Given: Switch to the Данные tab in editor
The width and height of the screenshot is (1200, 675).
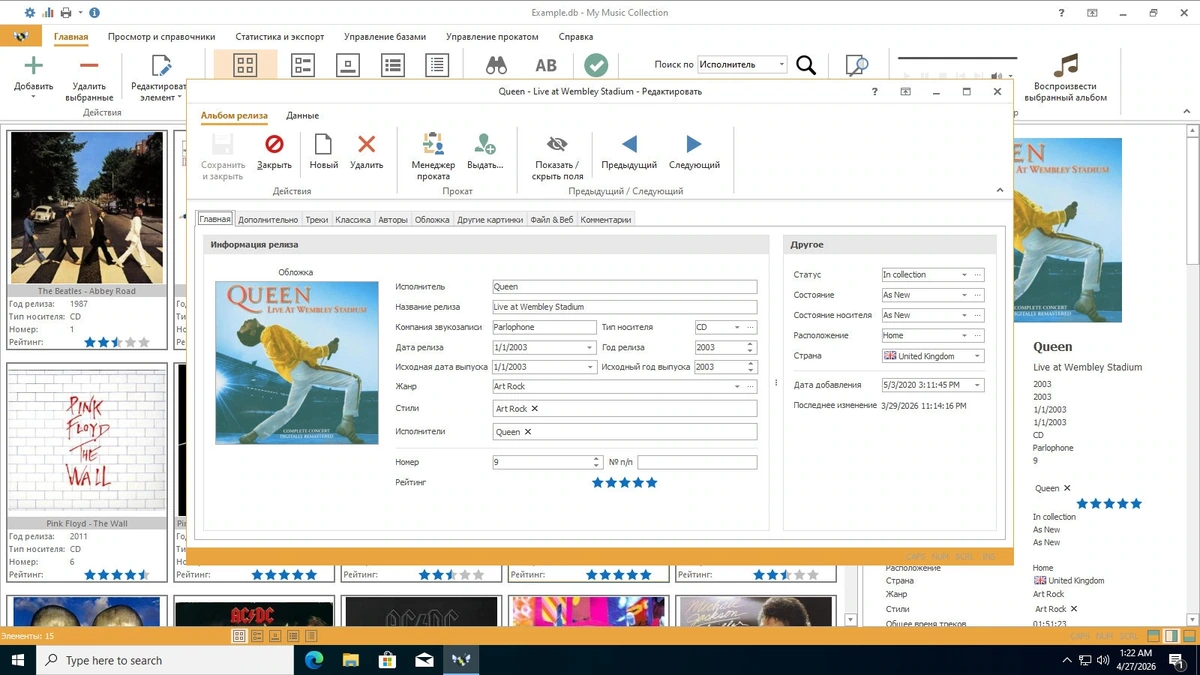Looking at the screenshot, I should tap(302, 116).
